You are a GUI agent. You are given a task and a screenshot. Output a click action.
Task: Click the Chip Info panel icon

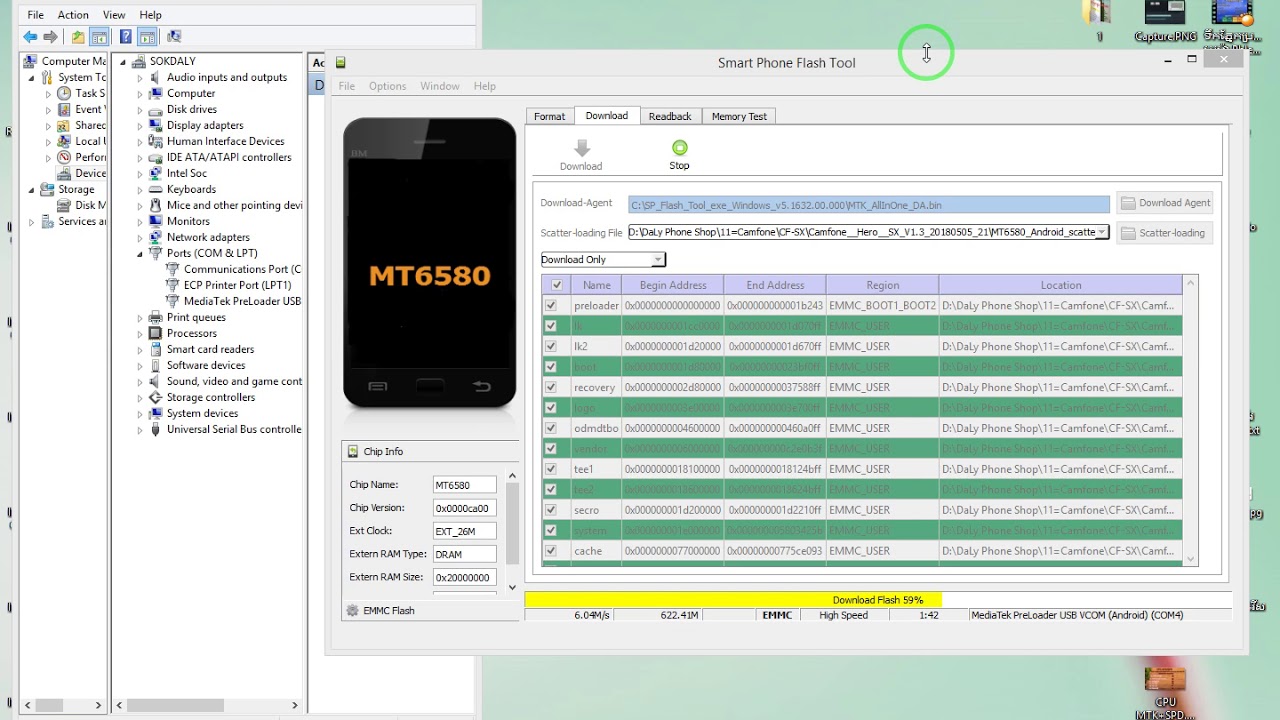point(353,452)
